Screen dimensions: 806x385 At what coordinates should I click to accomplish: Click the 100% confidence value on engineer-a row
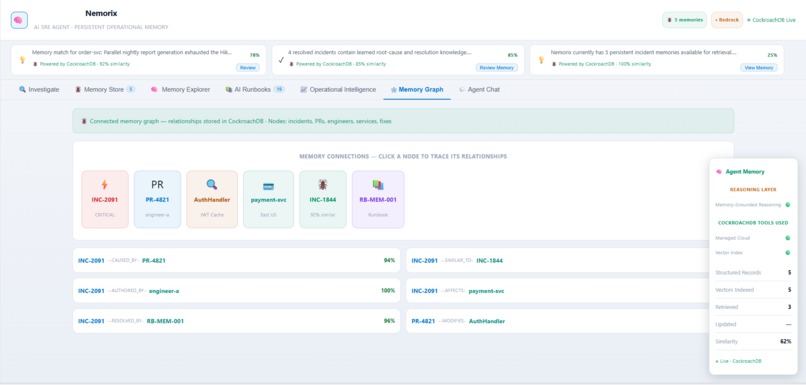tap(388, 291)
